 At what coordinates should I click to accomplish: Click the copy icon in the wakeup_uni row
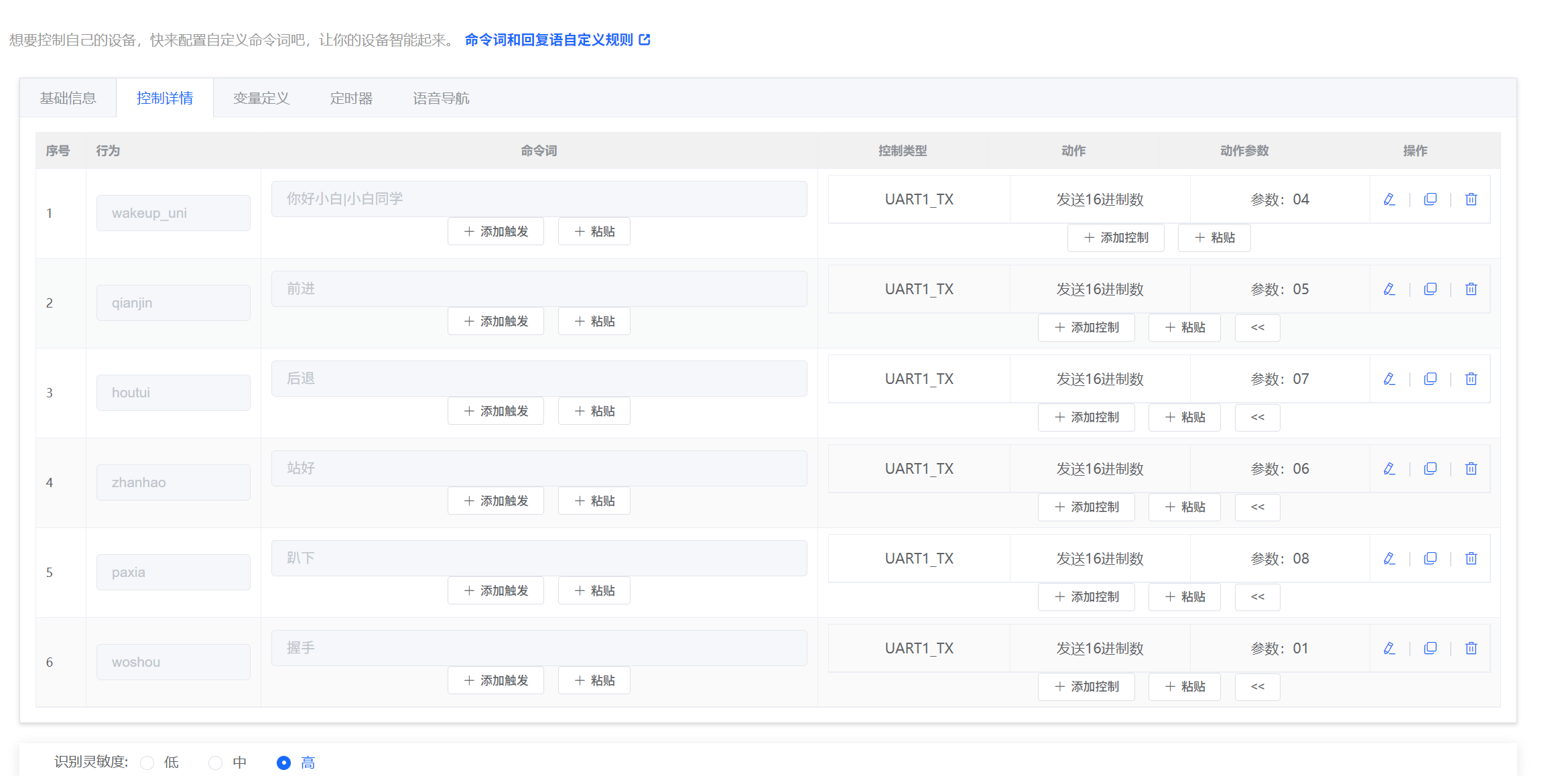(x=1431, y=199)
